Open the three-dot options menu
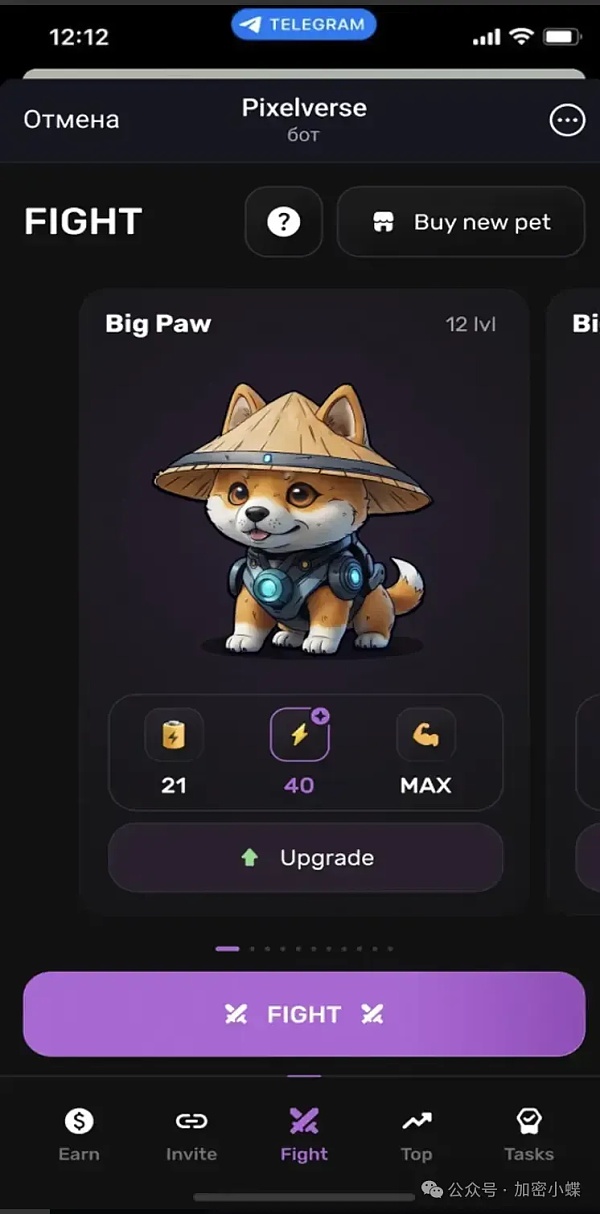Screen dimensions: 600x1214 click(567, 120)
